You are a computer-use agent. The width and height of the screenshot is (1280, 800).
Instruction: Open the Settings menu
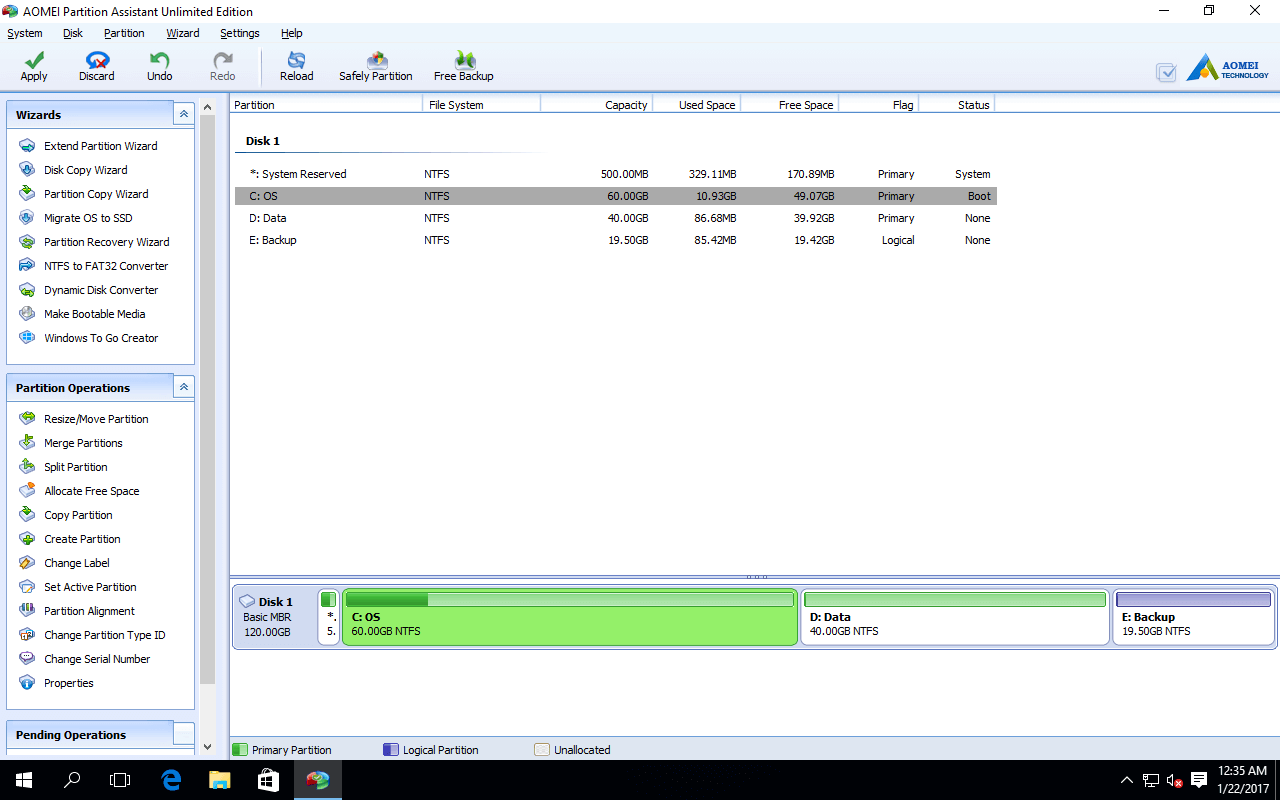click(x=239, y=33)
